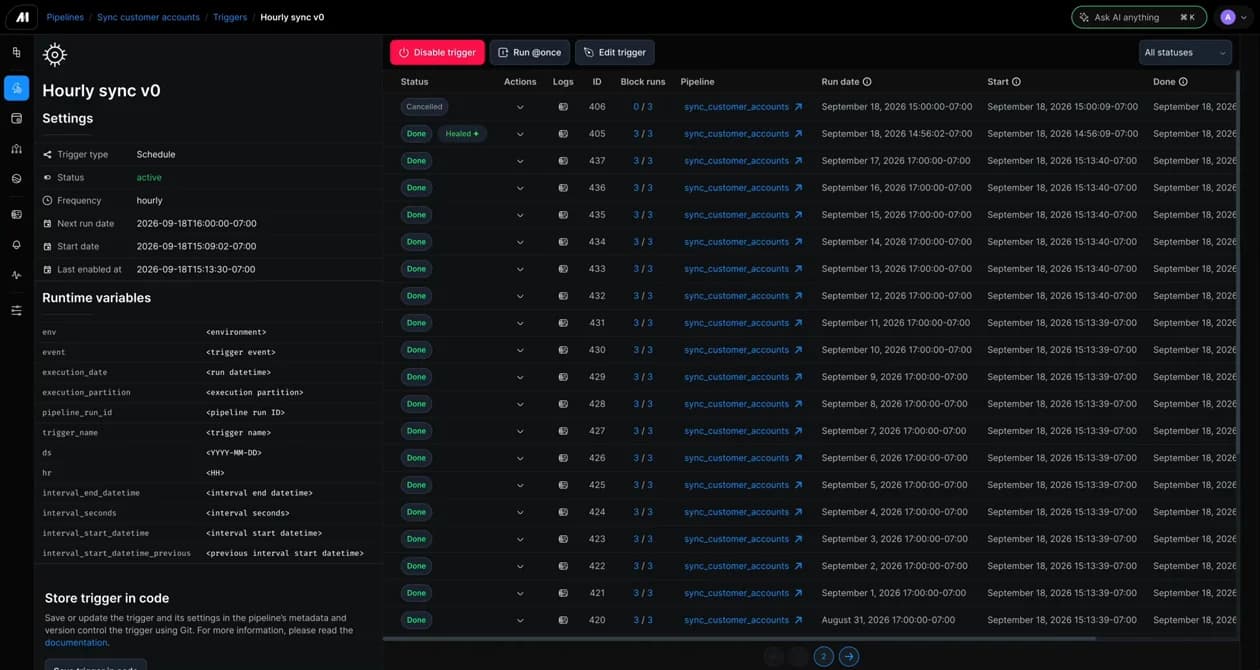Open the All statuses filter dropdown
This screenshot has width=1260, height=670.
[x=1185, y=52]
